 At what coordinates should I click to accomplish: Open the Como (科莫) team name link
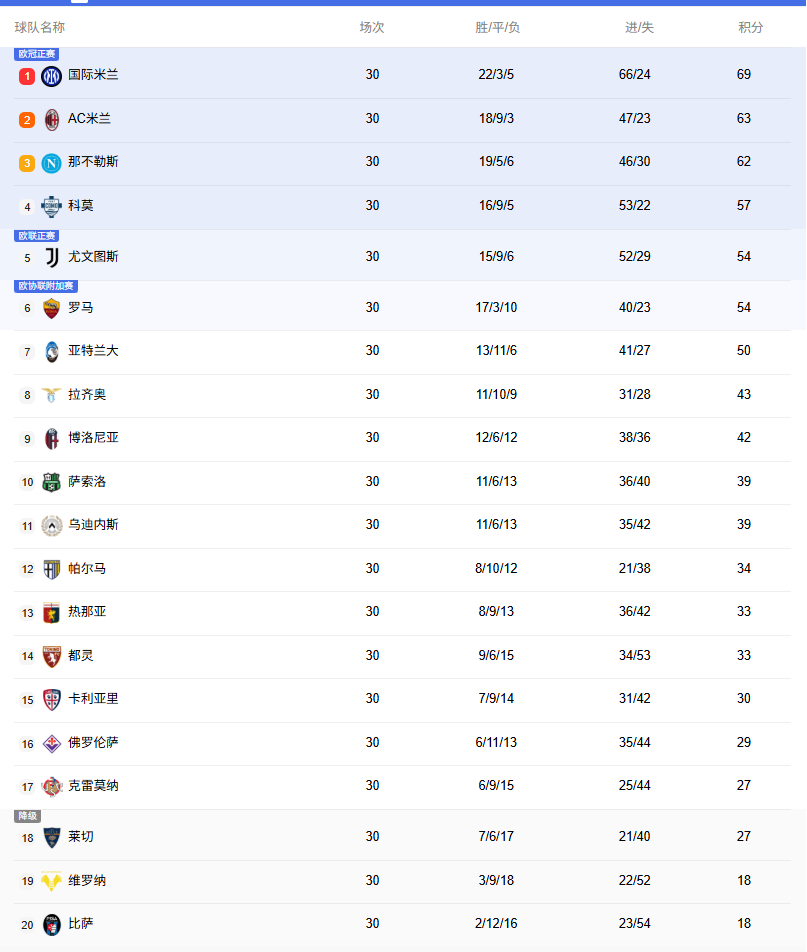(x=81, y=206)
